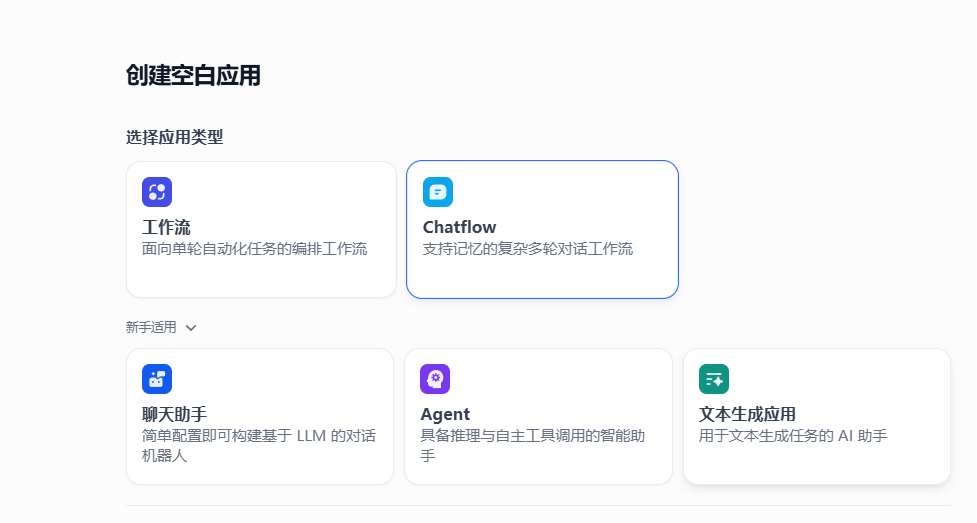Click the purple 工作流 workflow icon

157,192
